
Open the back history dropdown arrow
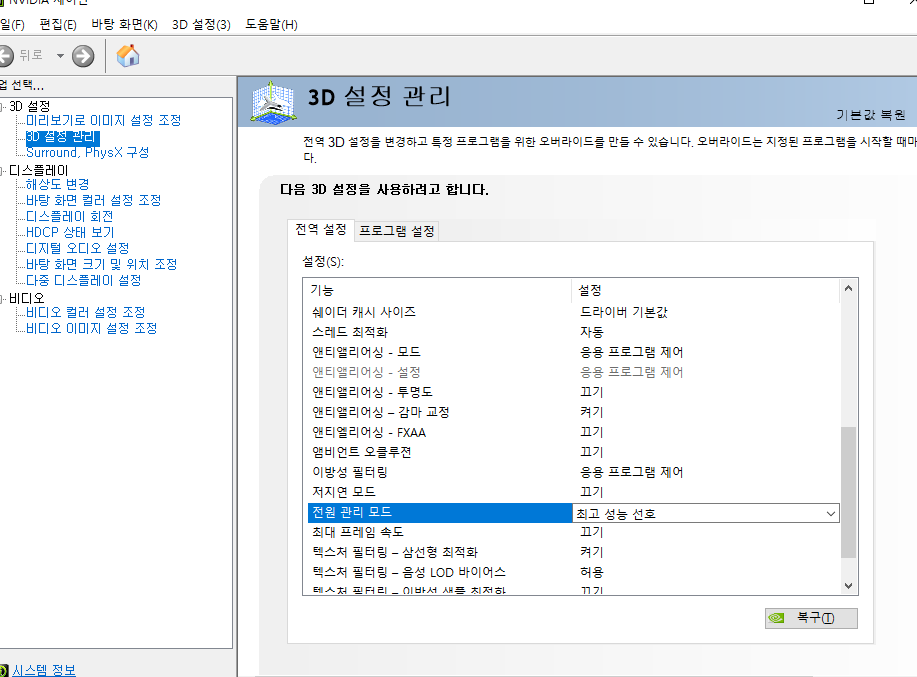click(x=60, y=56)
